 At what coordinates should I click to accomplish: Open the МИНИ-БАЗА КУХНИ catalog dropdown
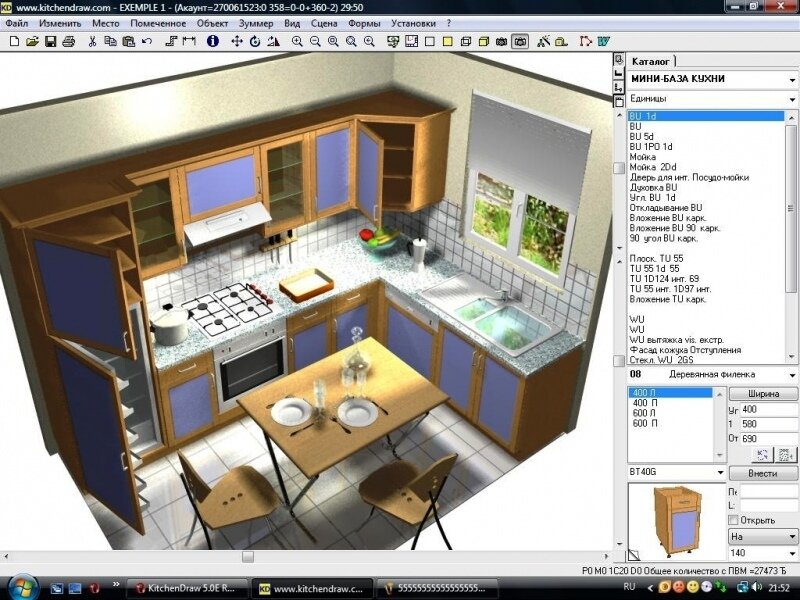792,80
